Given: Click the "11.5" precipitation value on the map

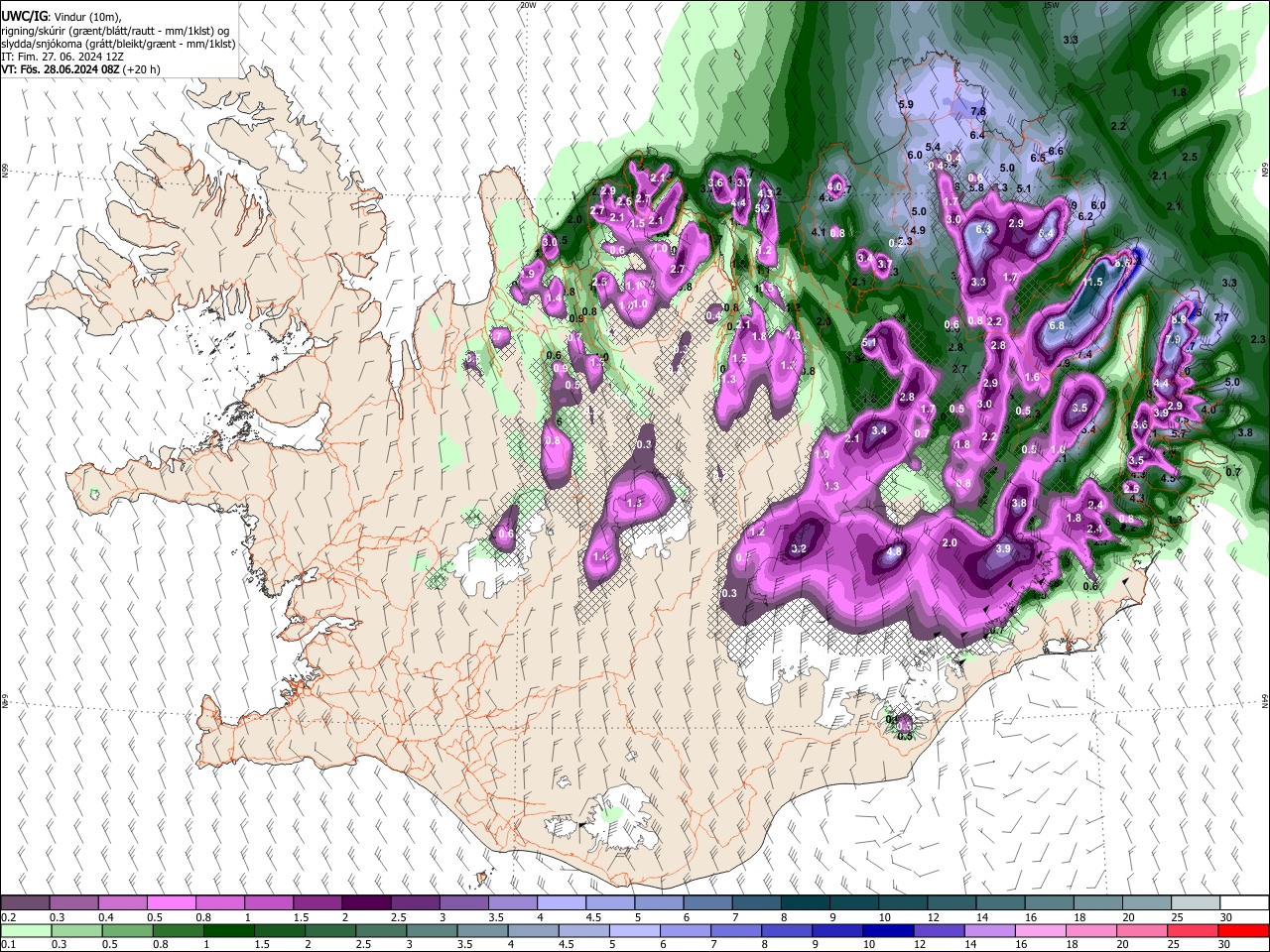Looking at the screenshot, I should pyautogui.click(x=1092, y=282).
